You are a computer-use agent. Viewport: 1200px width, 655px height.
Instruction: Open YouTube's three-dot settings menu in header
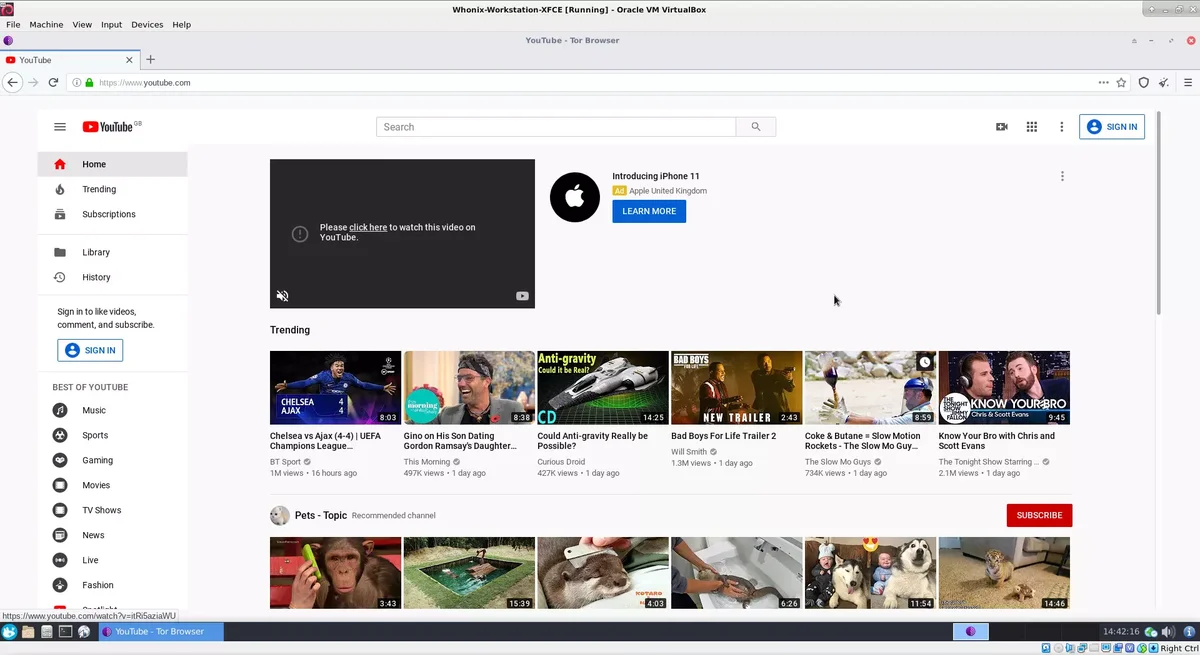click(x=1061, y=126)
